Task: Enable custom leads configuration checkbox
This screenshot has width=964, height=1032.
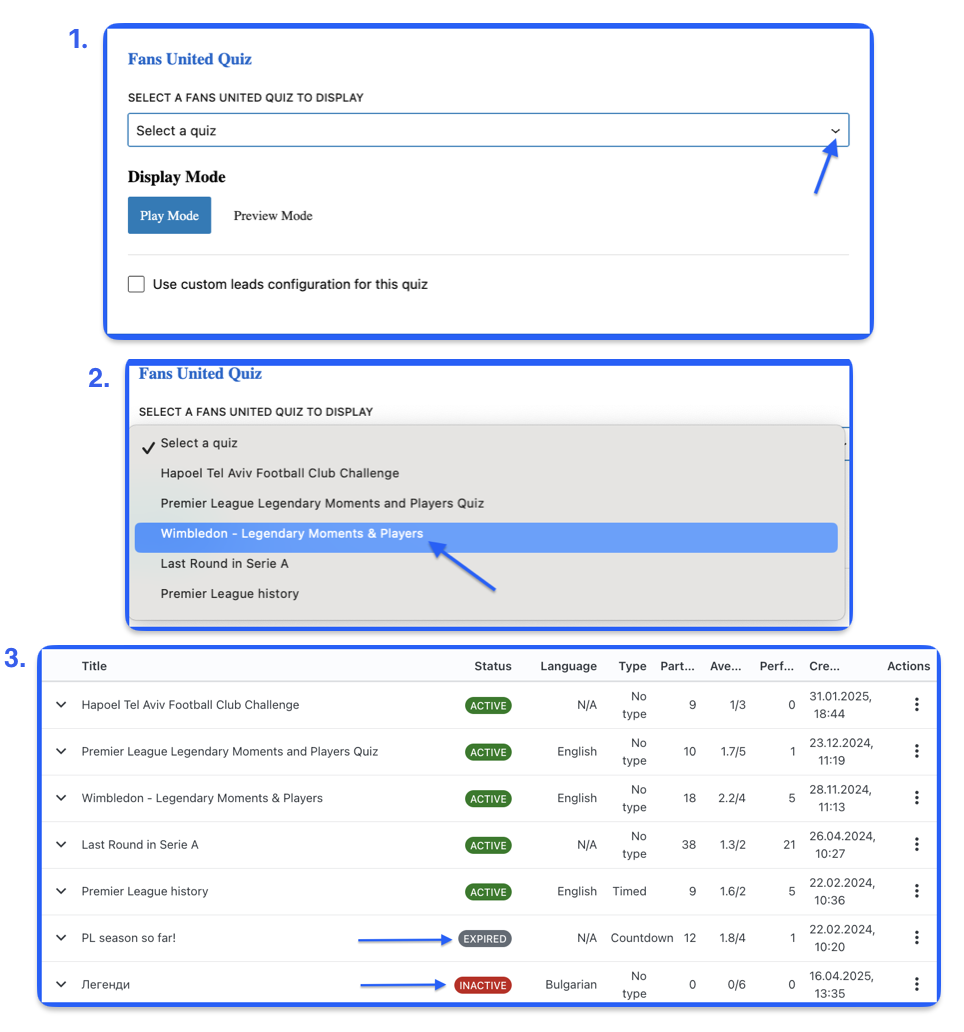Action: tap(136, 284)
